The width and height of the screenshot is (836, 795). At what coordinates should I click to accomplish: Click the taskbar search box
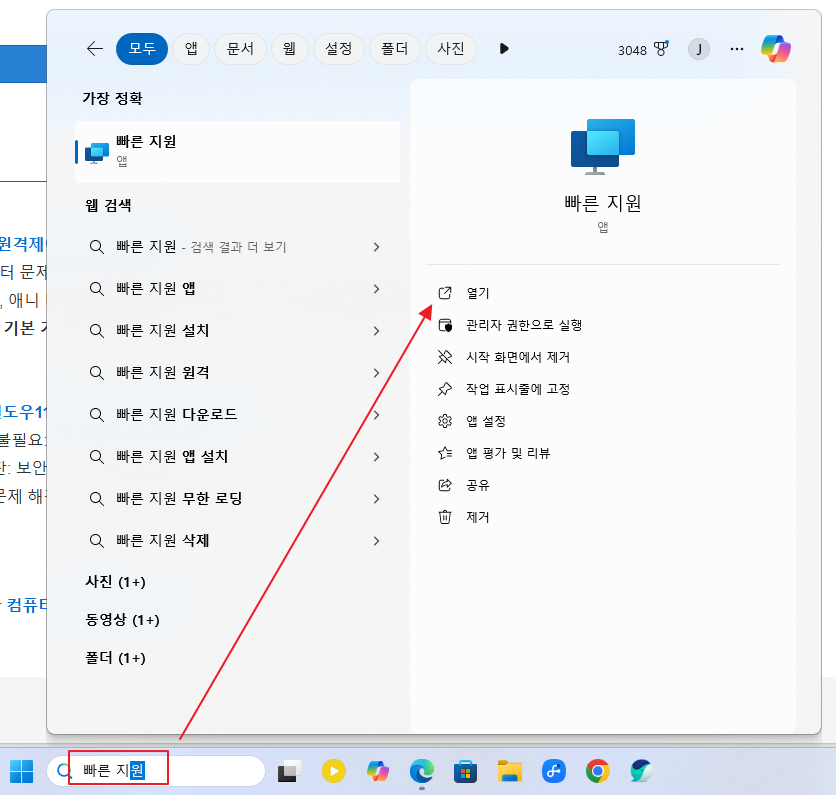tap(156, 770)
